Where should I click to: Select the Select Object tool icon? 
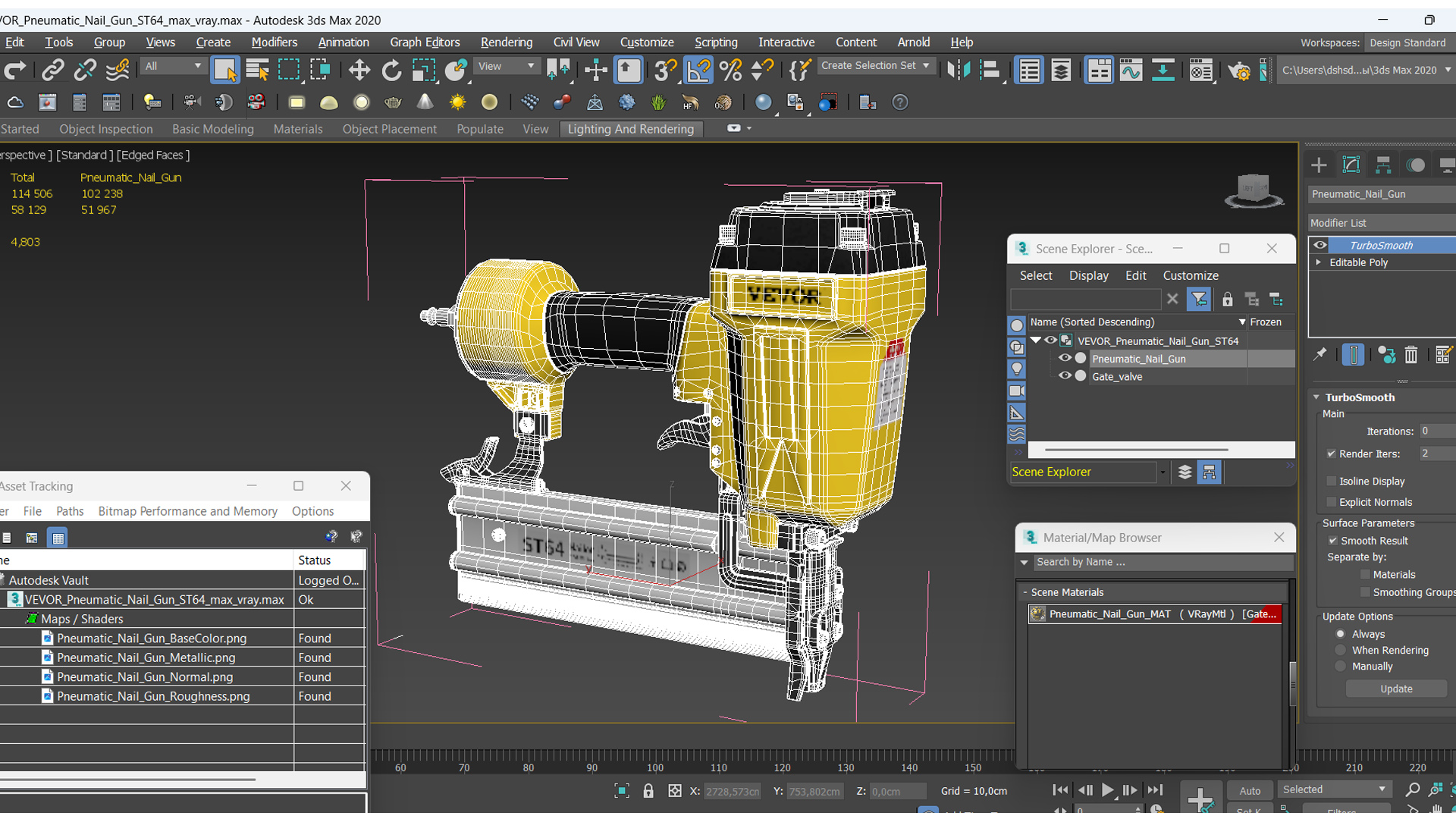(x=225, y=70)
